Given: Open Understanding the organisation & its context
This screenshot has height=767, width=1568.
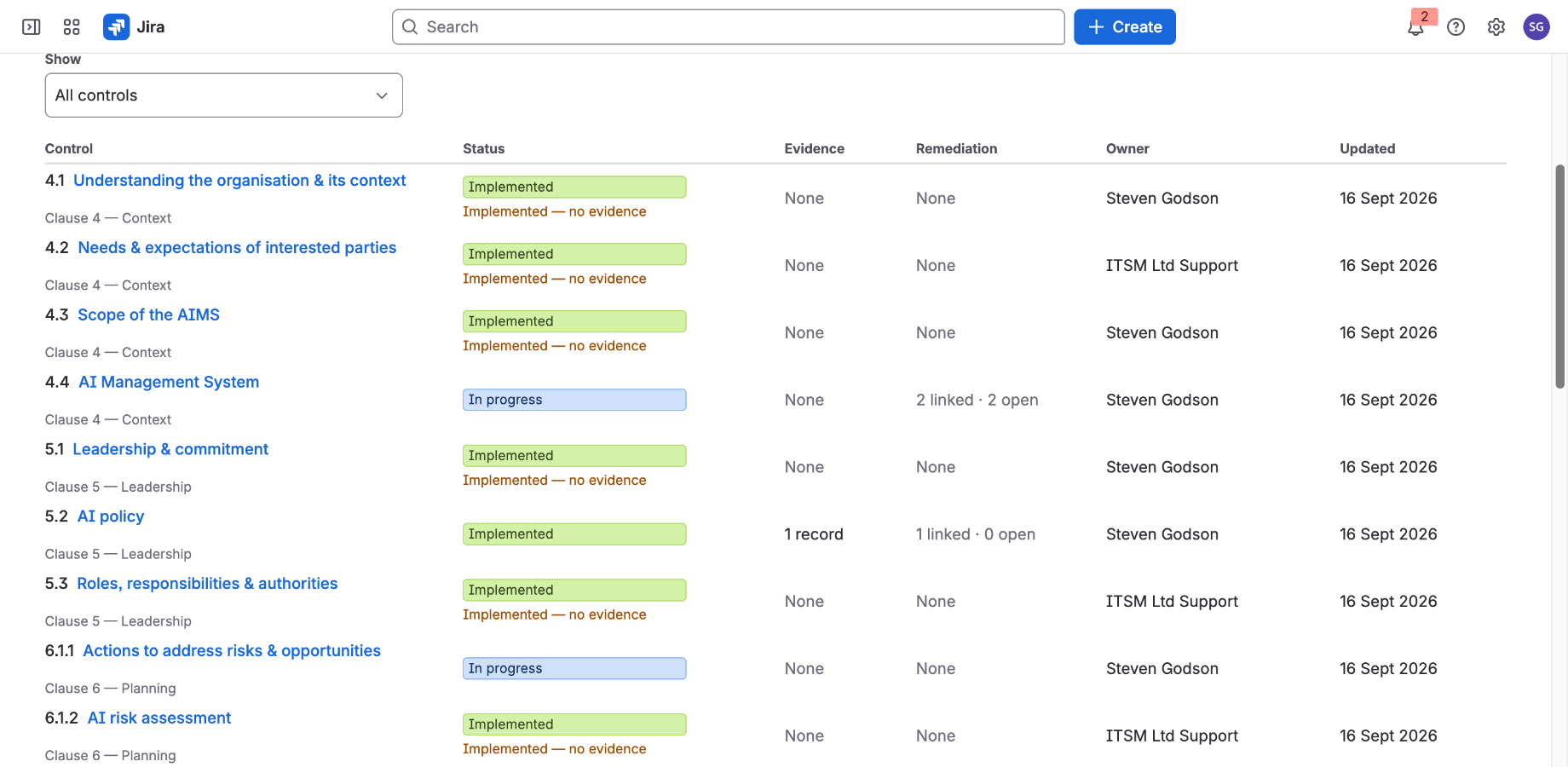Looking at the screenshot, I should point(239,181).
